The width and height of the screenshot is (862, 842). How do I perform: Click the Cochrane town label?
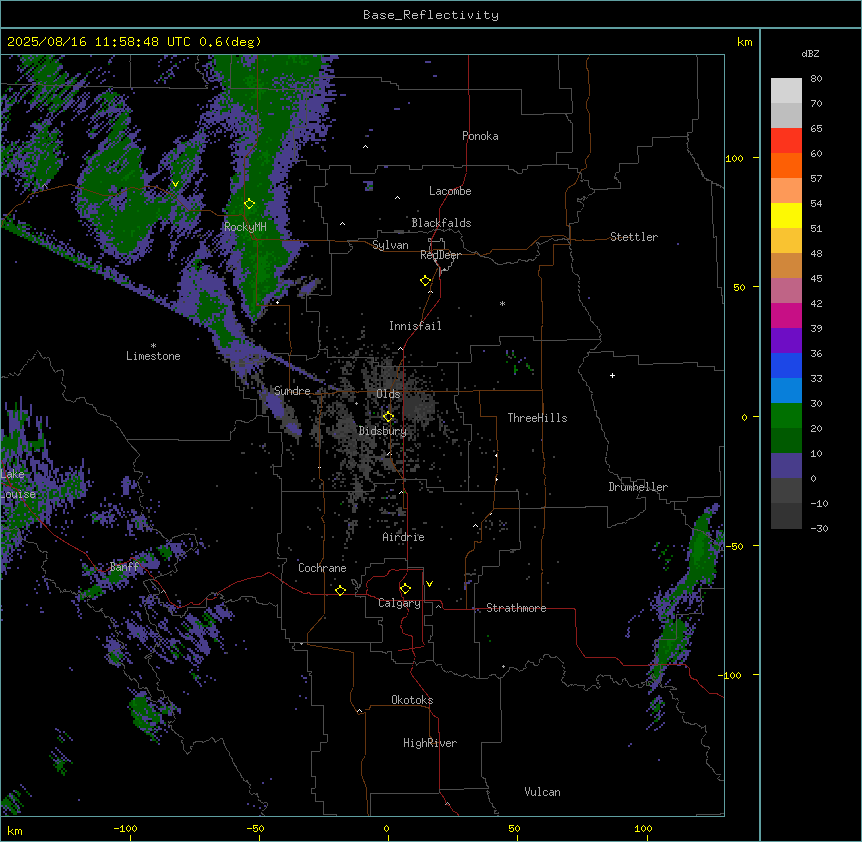[x=322, y=568]
